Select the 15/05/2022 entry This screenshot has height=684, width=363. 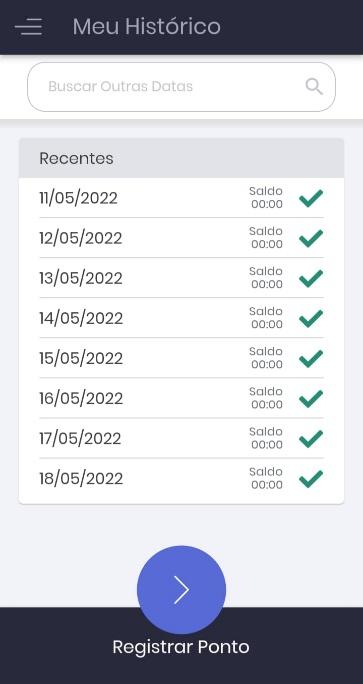click(x=182, y=358)
